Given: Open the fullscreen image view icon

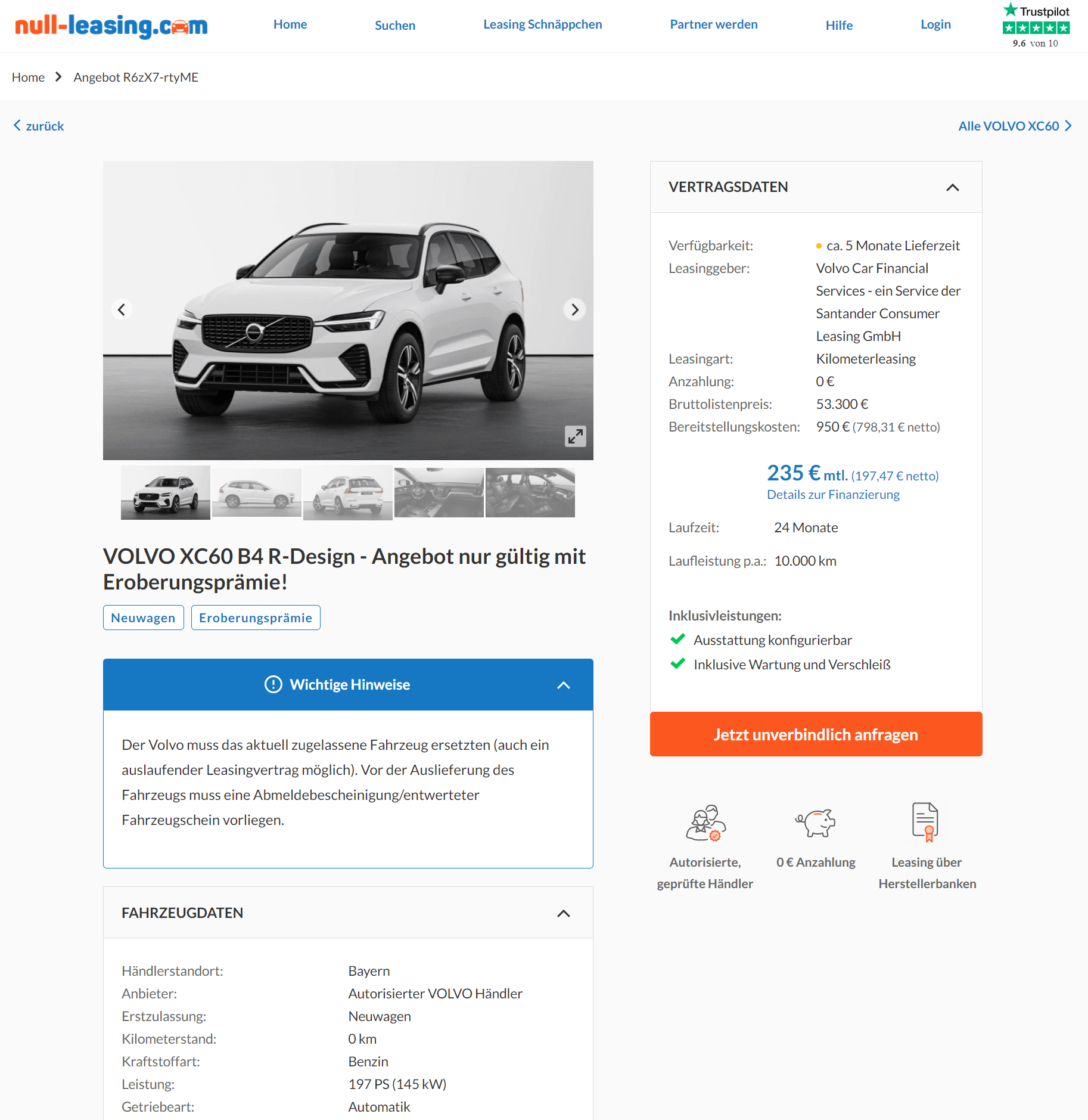Looking at the screenshot, I should [x=575, y=436].
